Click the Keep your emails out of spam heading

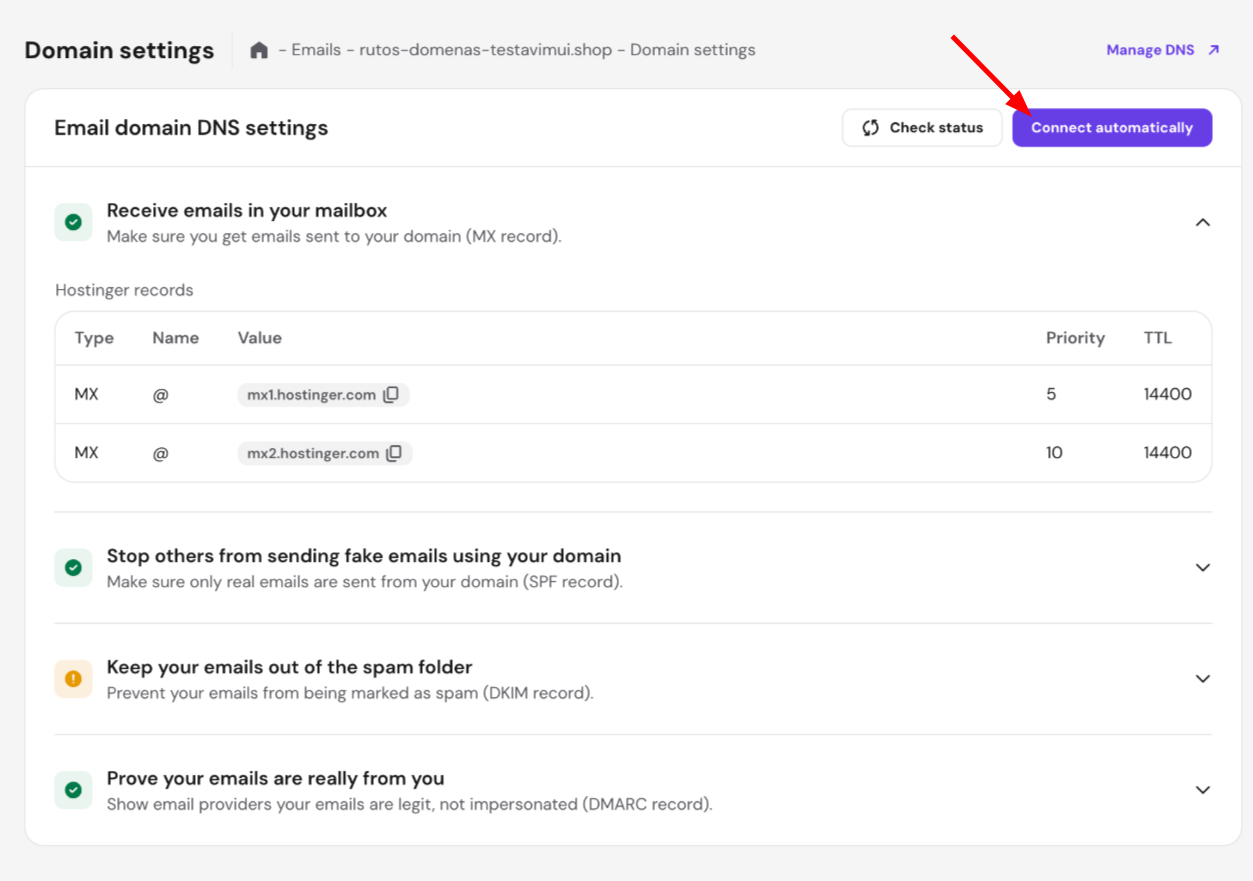(289, 667)
